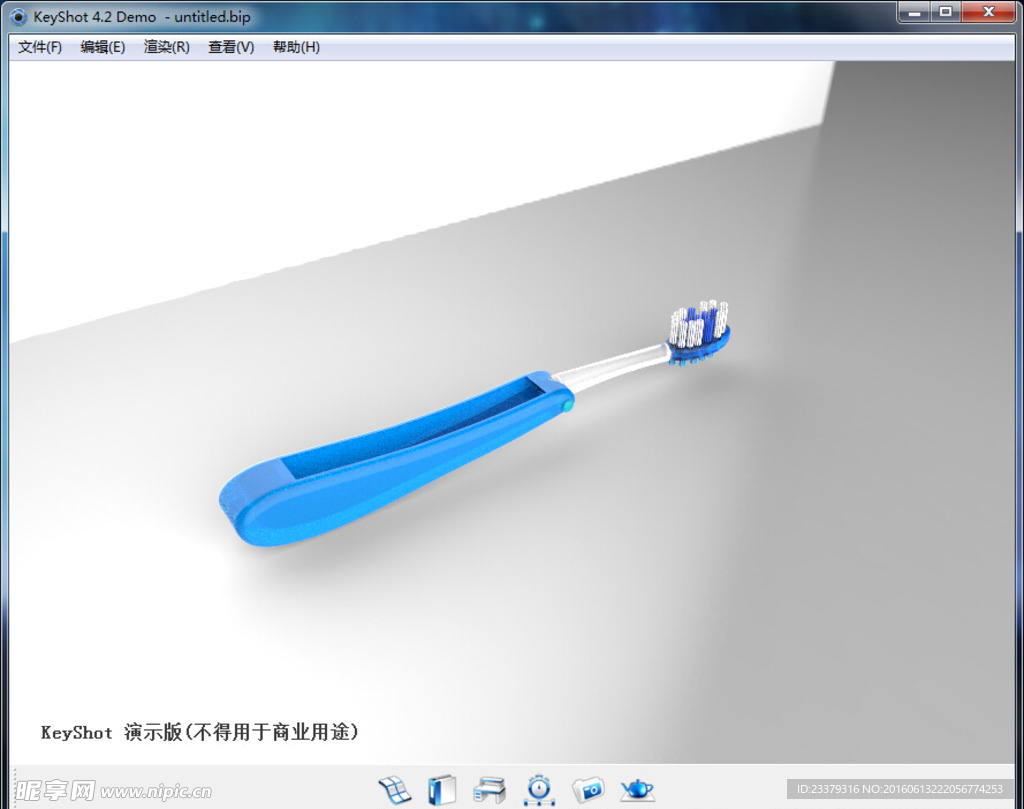Open the 文件(F) menu
The image size is (1024, 809).
click(40, 47)
